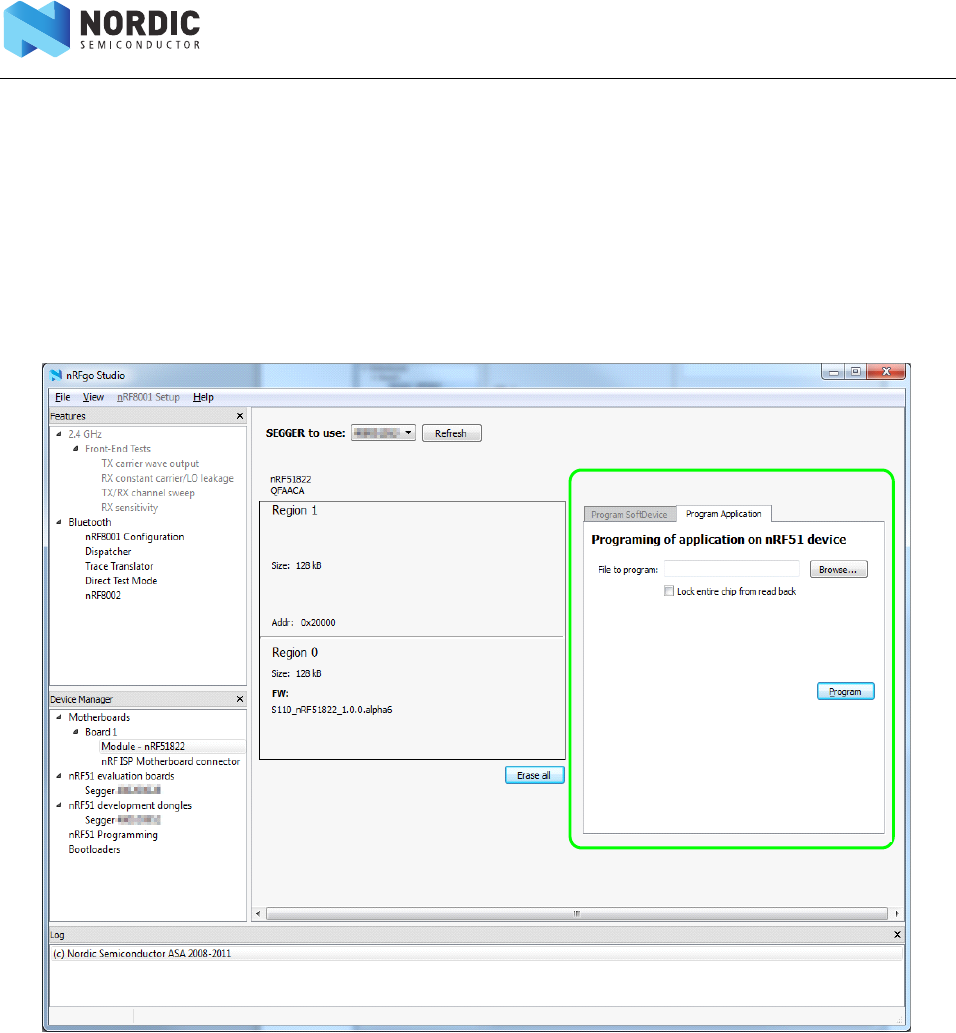
Task: Open the File menu
Action: point(63,397)
